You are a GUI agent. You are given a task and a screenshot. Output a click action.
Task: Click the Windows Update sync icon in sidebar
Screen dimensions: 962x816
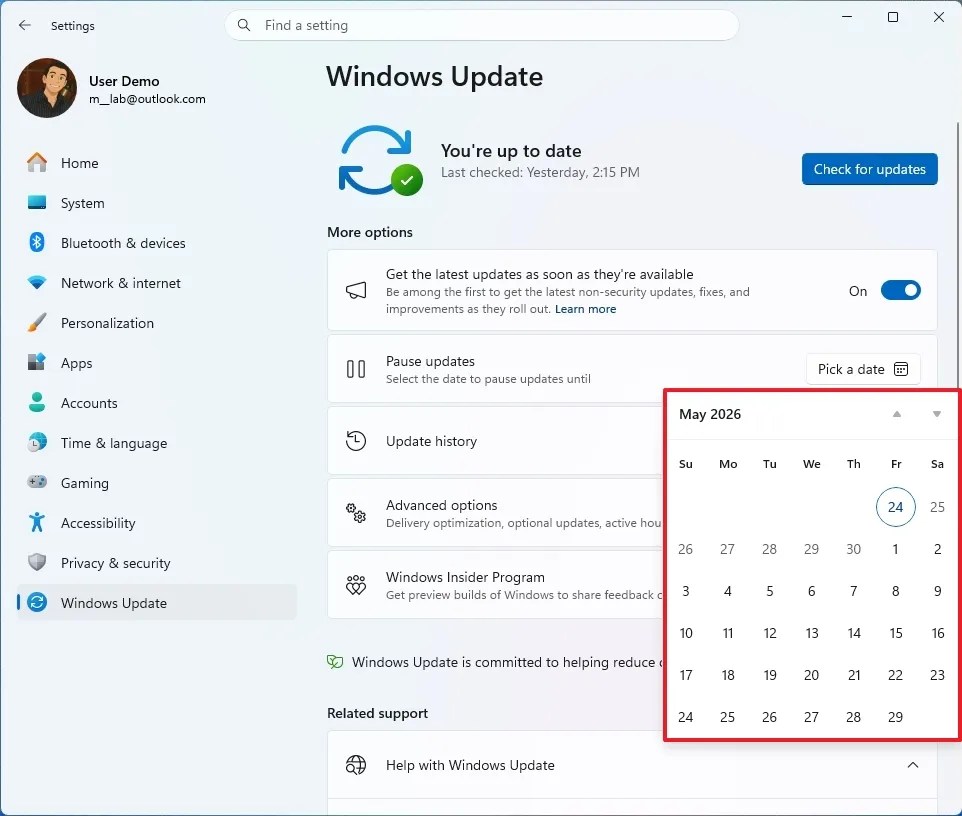[37, 602]
